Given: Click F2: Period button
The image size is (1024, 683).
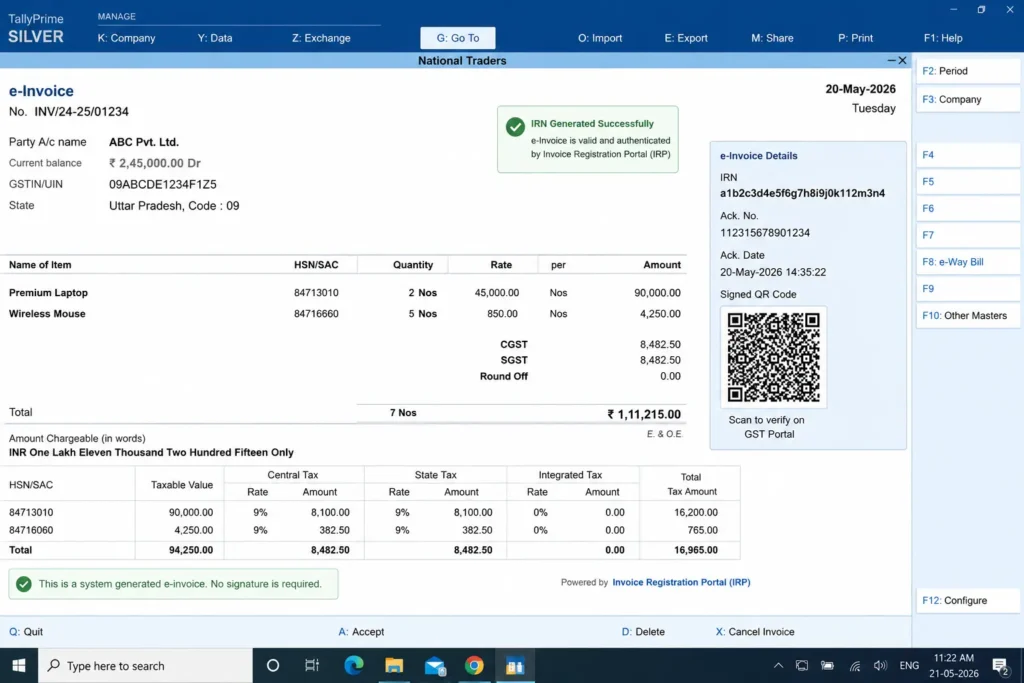Looking at the screenshot, I should click(968, 71).
